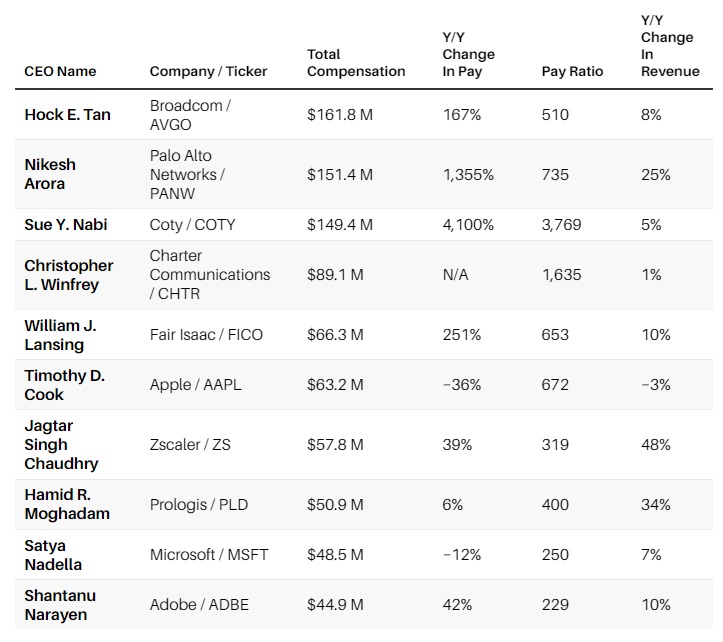Click the 48% revenue change value

tap(656, 444)
